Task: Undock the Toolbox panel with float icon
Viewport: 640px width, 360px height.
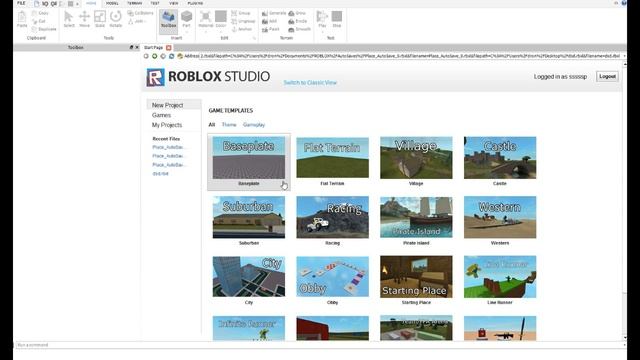Action: pos(131,47)
